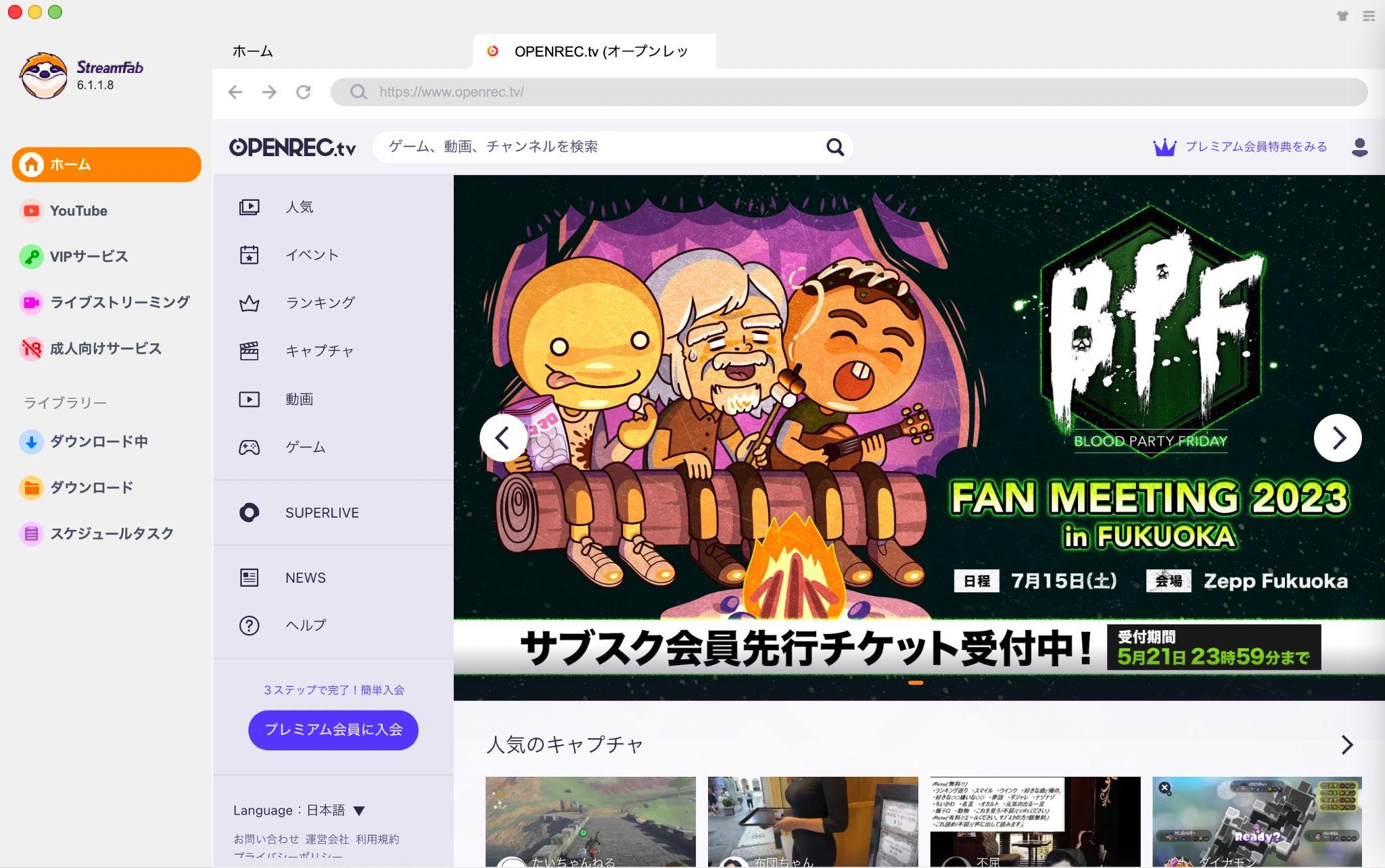The width and height of the screenshot is (1385, 868).
Task: Reload the current page
Action: [x=304, y=92]
